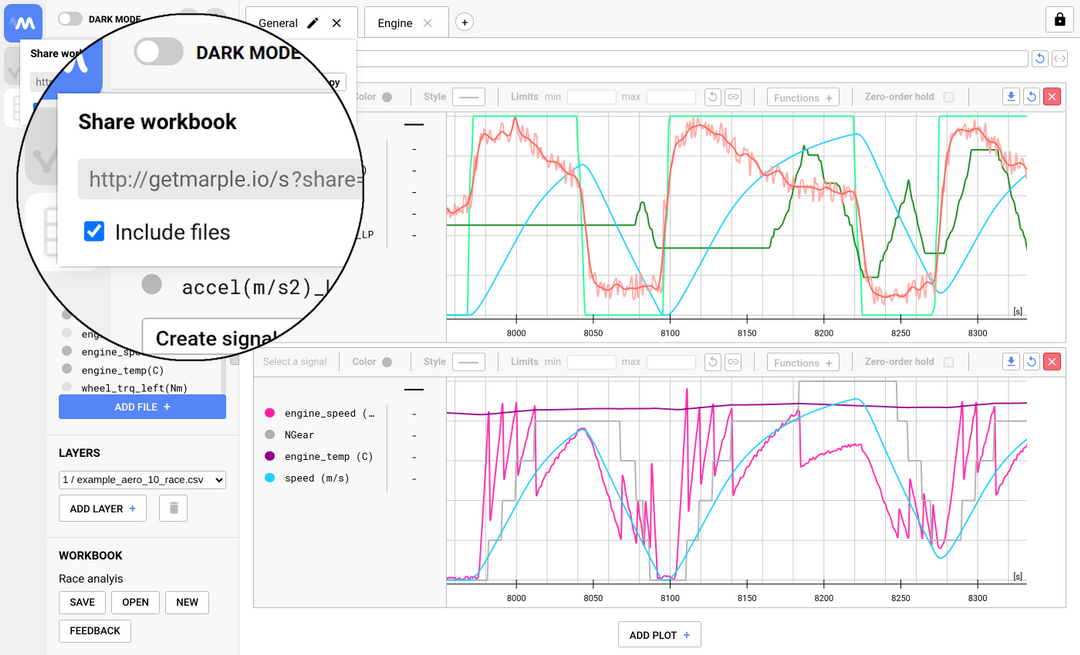
Task: Open the Select a signal dropdown
Action: pyautogui.click(x=295, y=361)
